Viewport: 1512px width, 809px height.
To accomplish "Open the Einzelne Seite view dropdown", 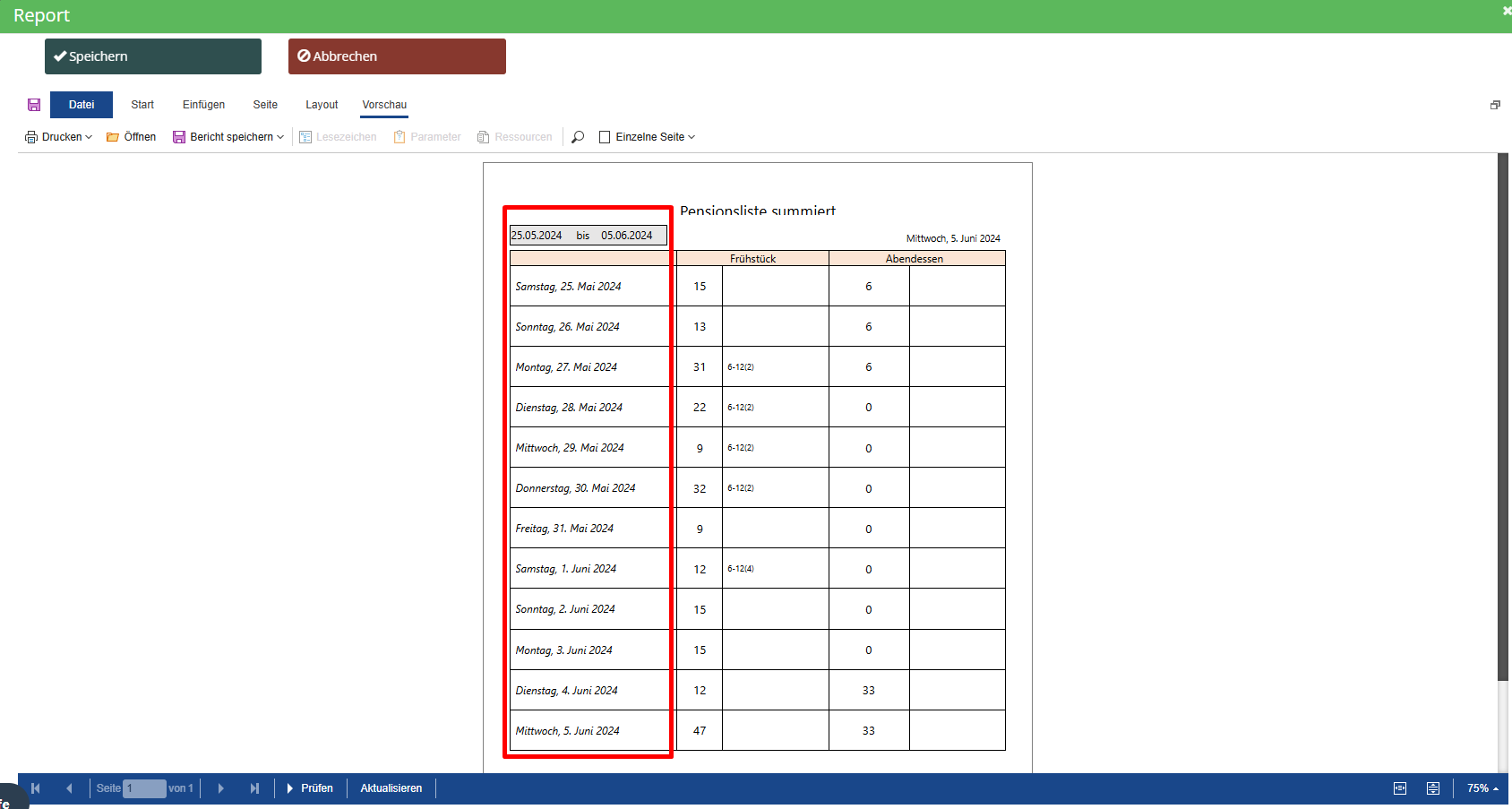I will click(x=647, y=137).
